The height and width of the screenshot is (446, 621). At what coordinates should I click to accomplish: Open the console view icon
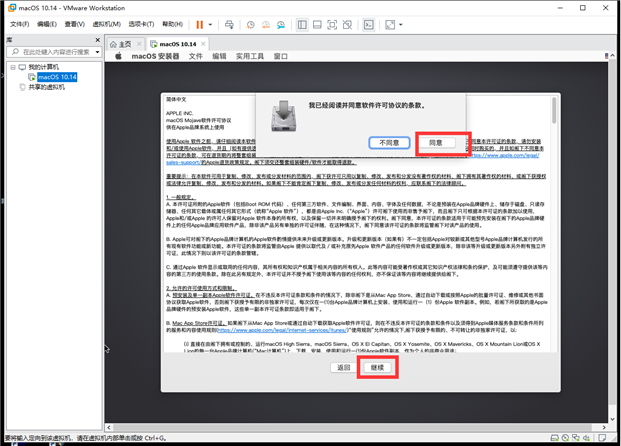[369, 25]
